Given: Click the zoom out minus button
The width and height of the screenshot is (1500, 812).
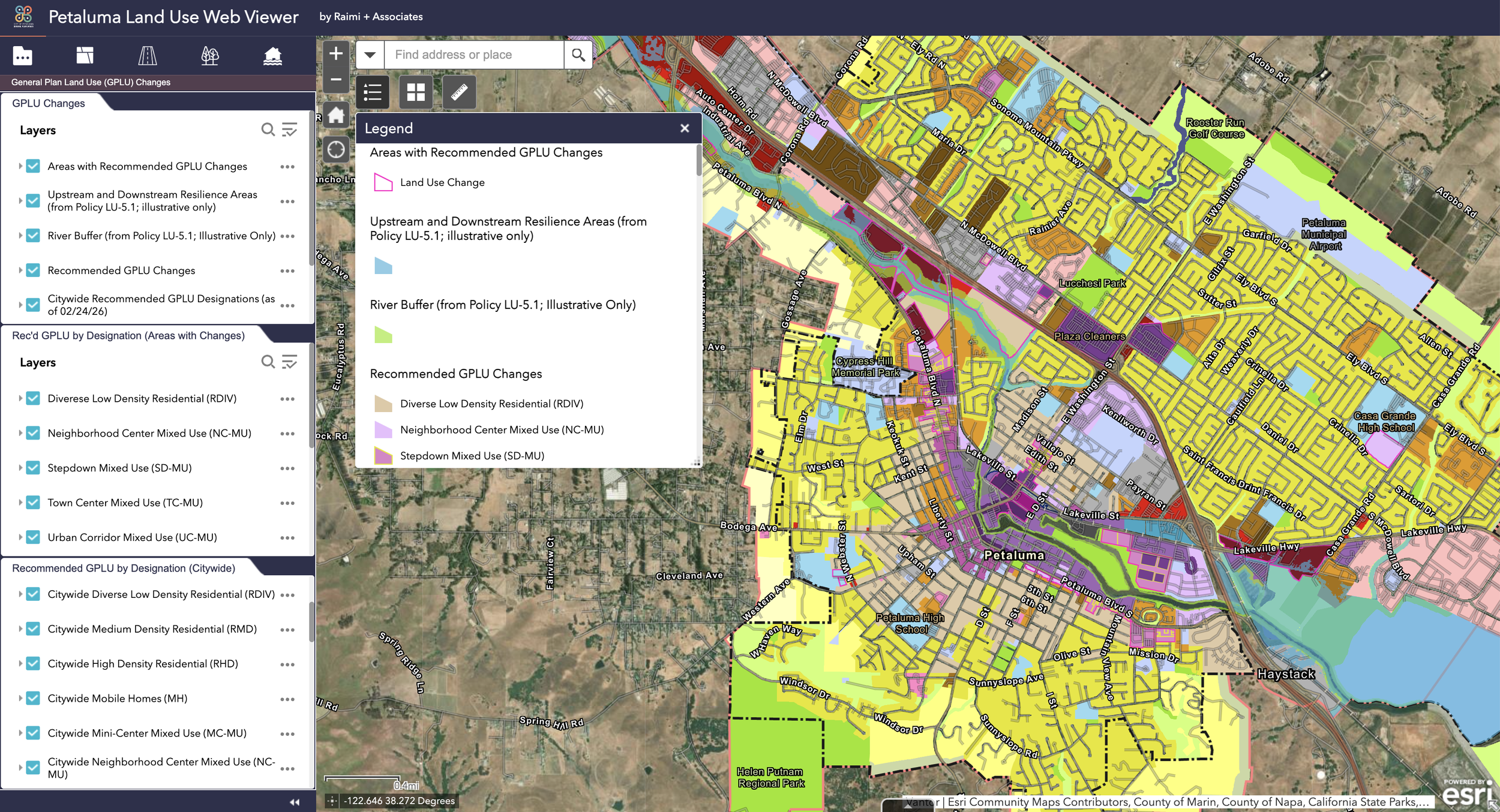Looking at the screenshot, I should (336, 79).
